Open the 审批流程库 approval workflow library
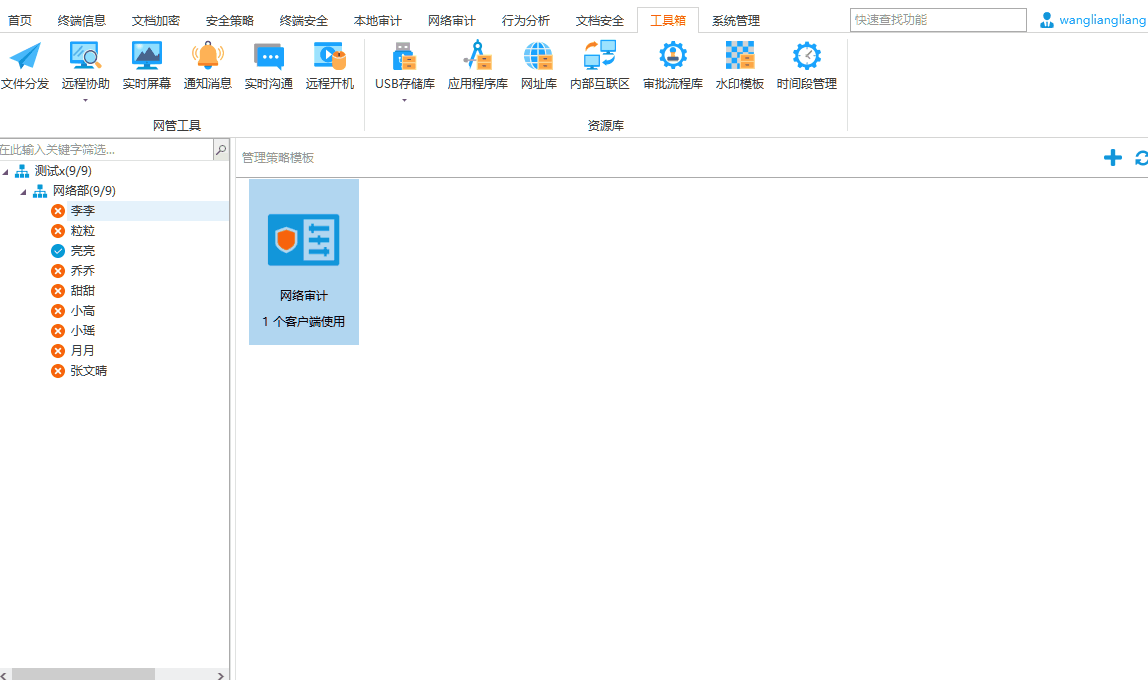This screenshot has height=680, width=1148. click(673, 66)
